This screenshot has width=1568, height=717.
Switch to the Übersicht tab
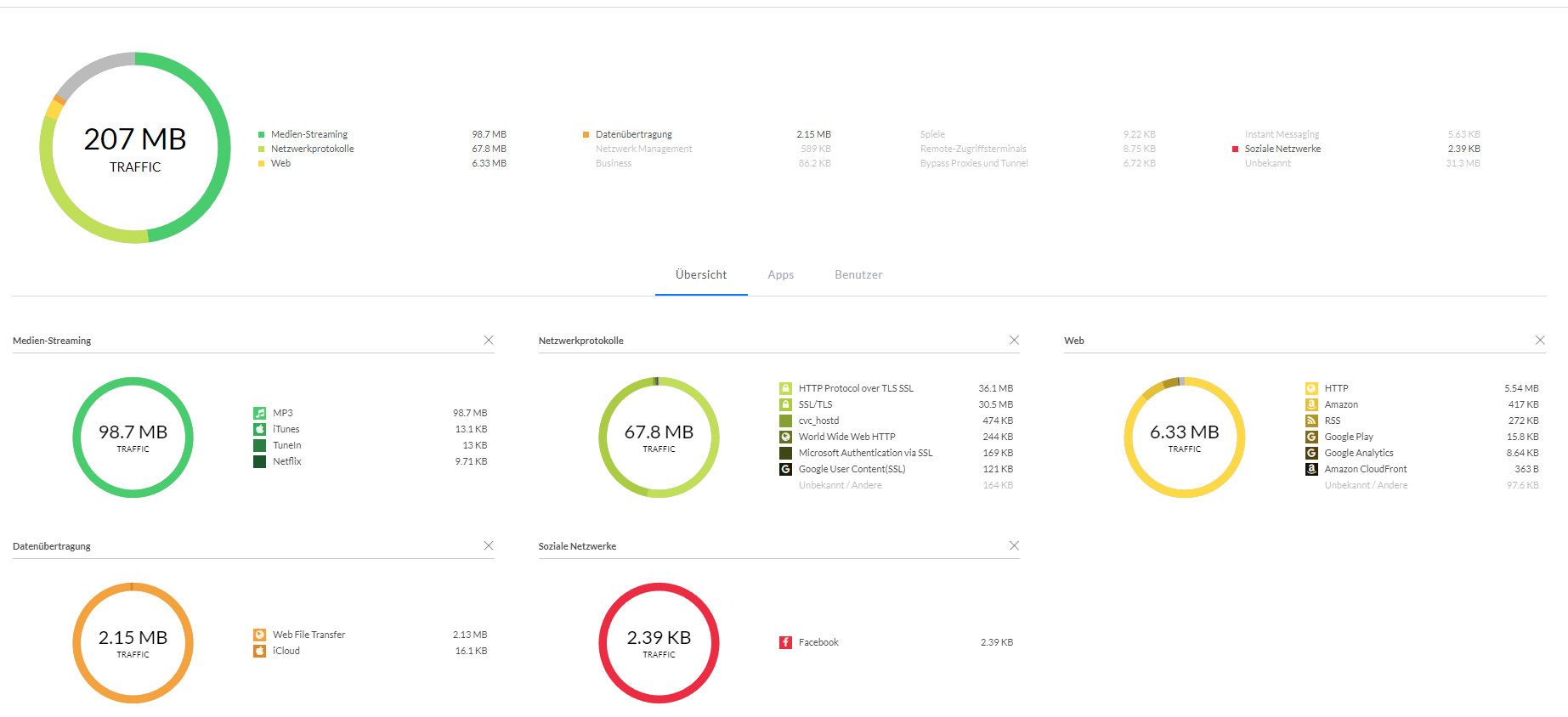[701, 274]
